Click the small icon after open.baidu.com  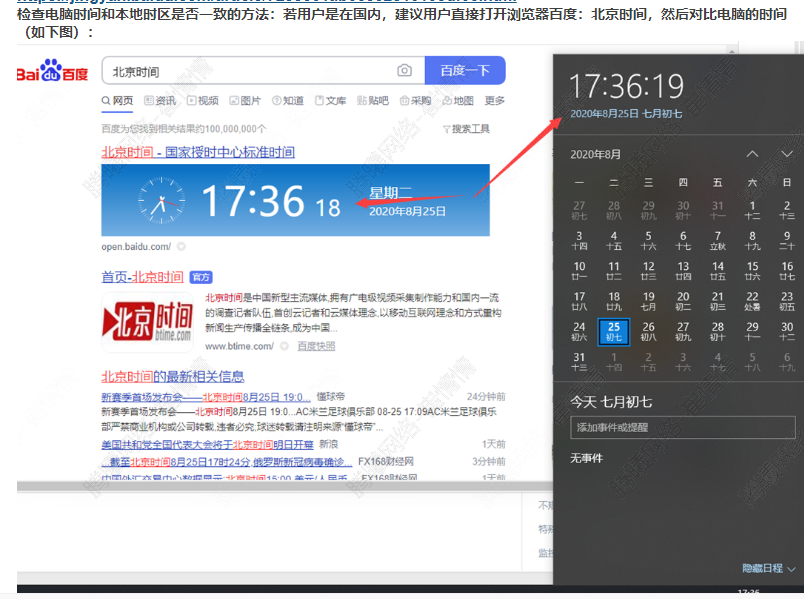click(181, 246)
